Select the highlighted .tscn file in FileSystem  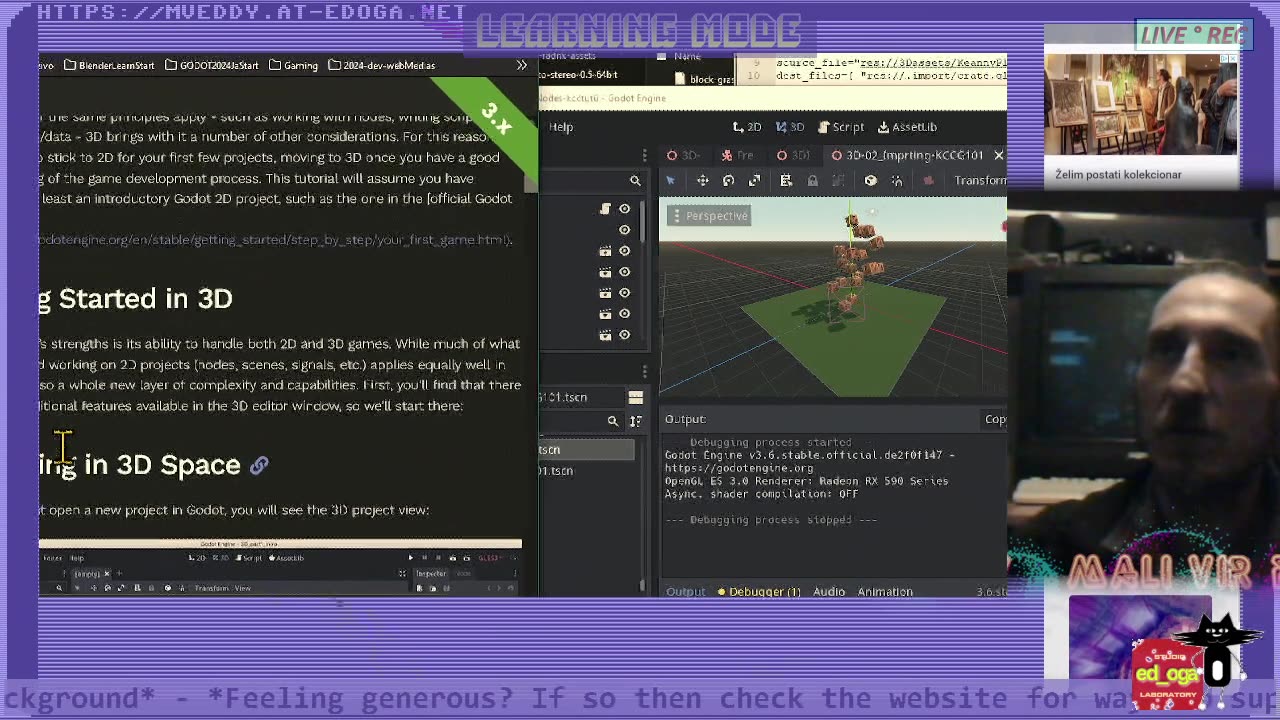pyautogui.click(x=586, y=450)
